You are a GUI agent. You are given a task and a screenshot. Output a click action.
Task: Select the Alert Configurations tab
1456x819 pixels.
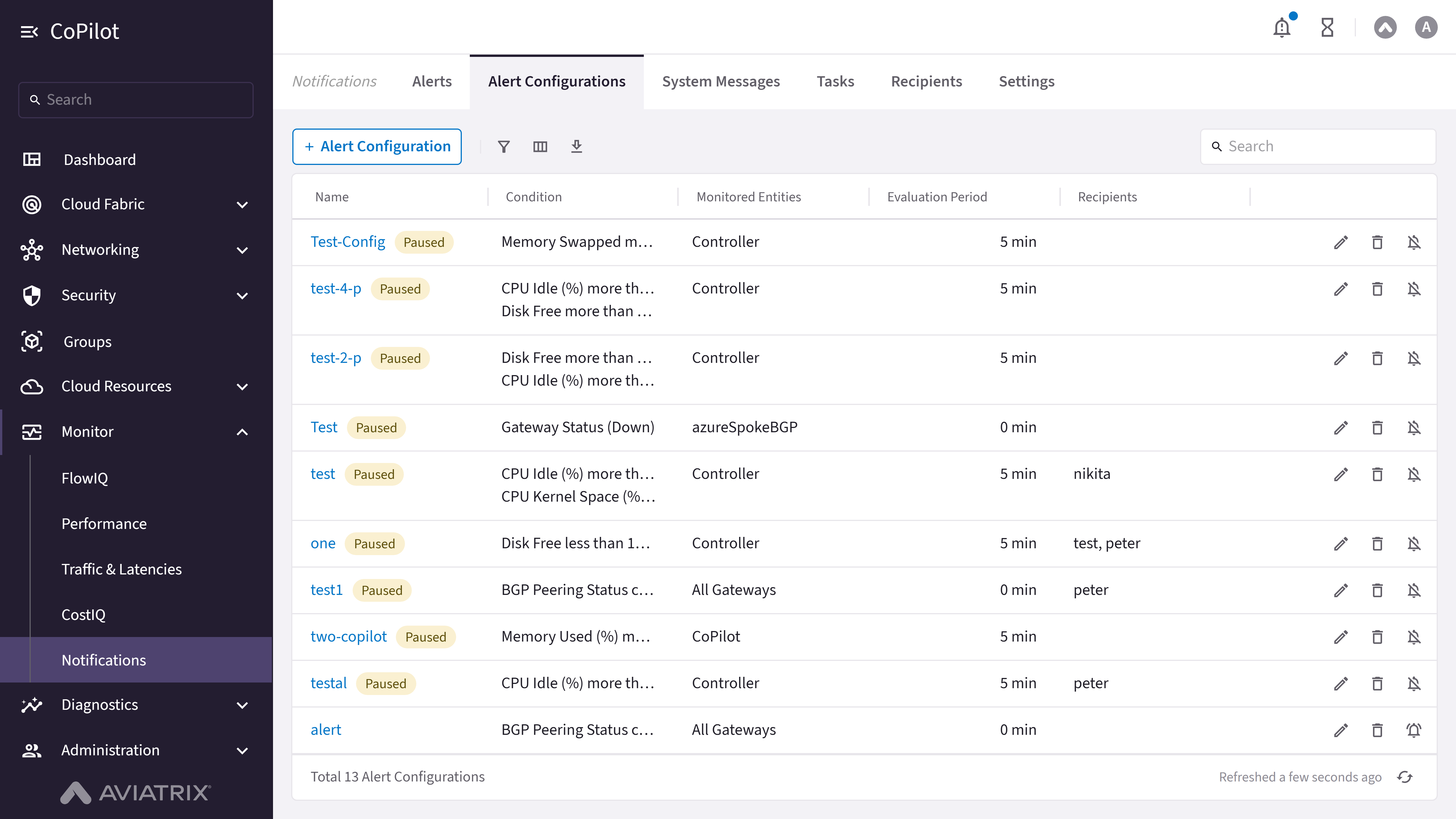557,81
